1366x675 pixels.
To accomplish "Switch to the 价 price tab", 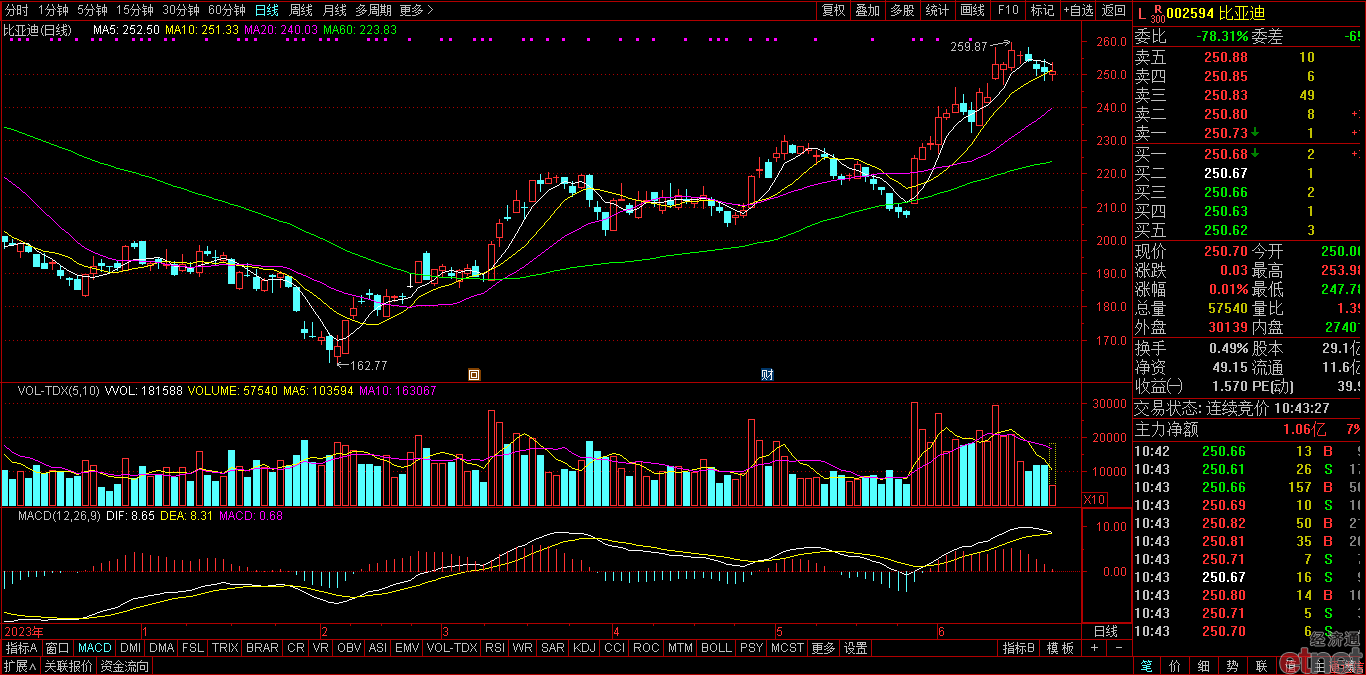I will [1175, 666].
